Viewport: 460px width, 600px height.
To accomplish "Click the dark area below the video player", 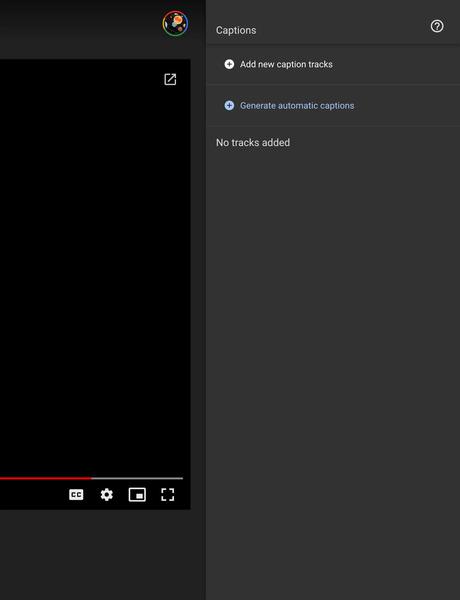I will point(103,555).
